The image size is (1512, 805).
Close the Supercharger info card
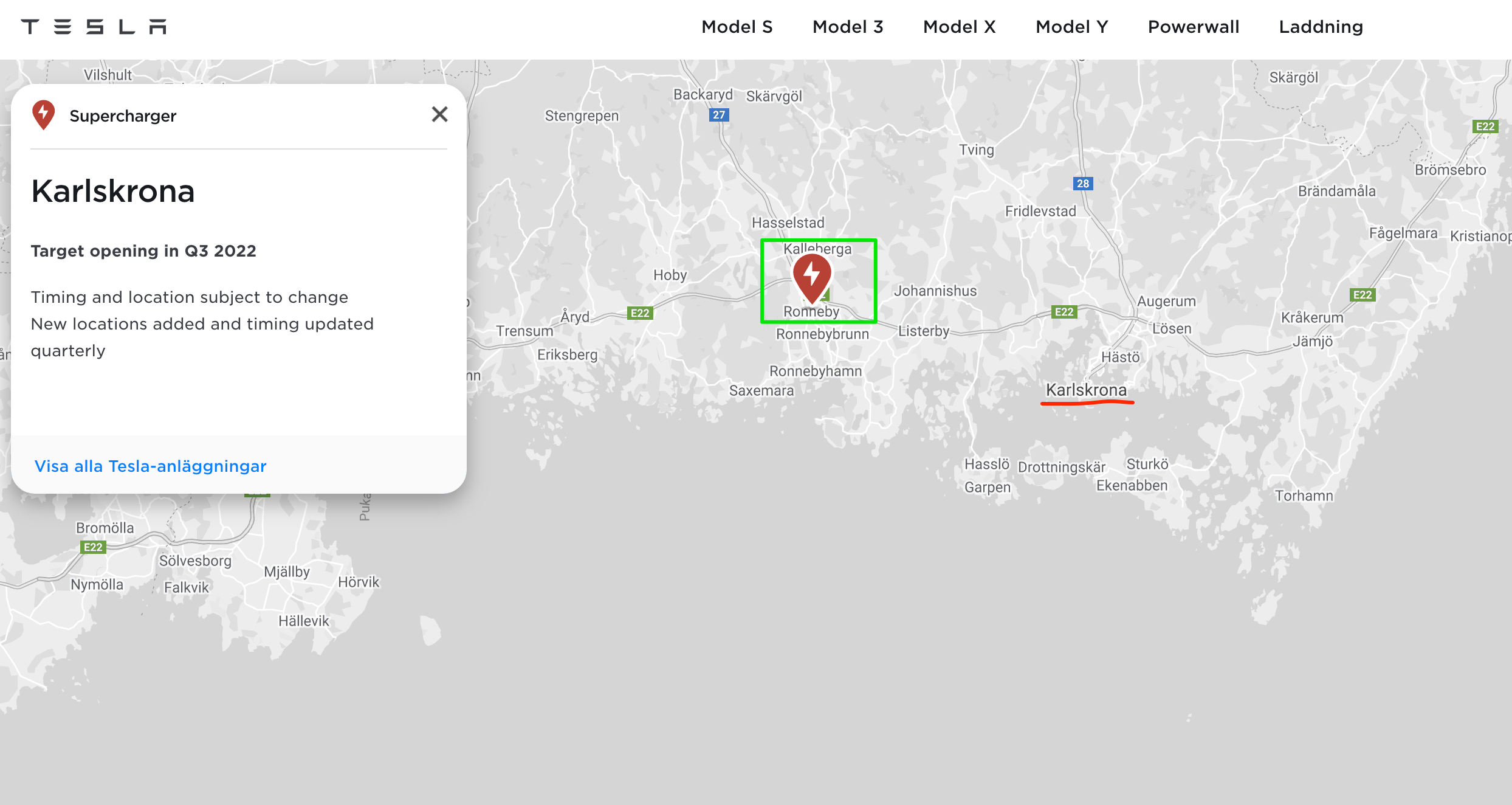pyautogui.click(x=439, y=114)
